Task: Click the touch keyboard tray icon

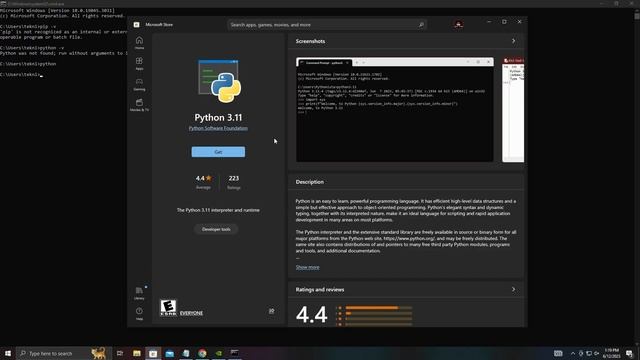Action: tap(558, 353)
